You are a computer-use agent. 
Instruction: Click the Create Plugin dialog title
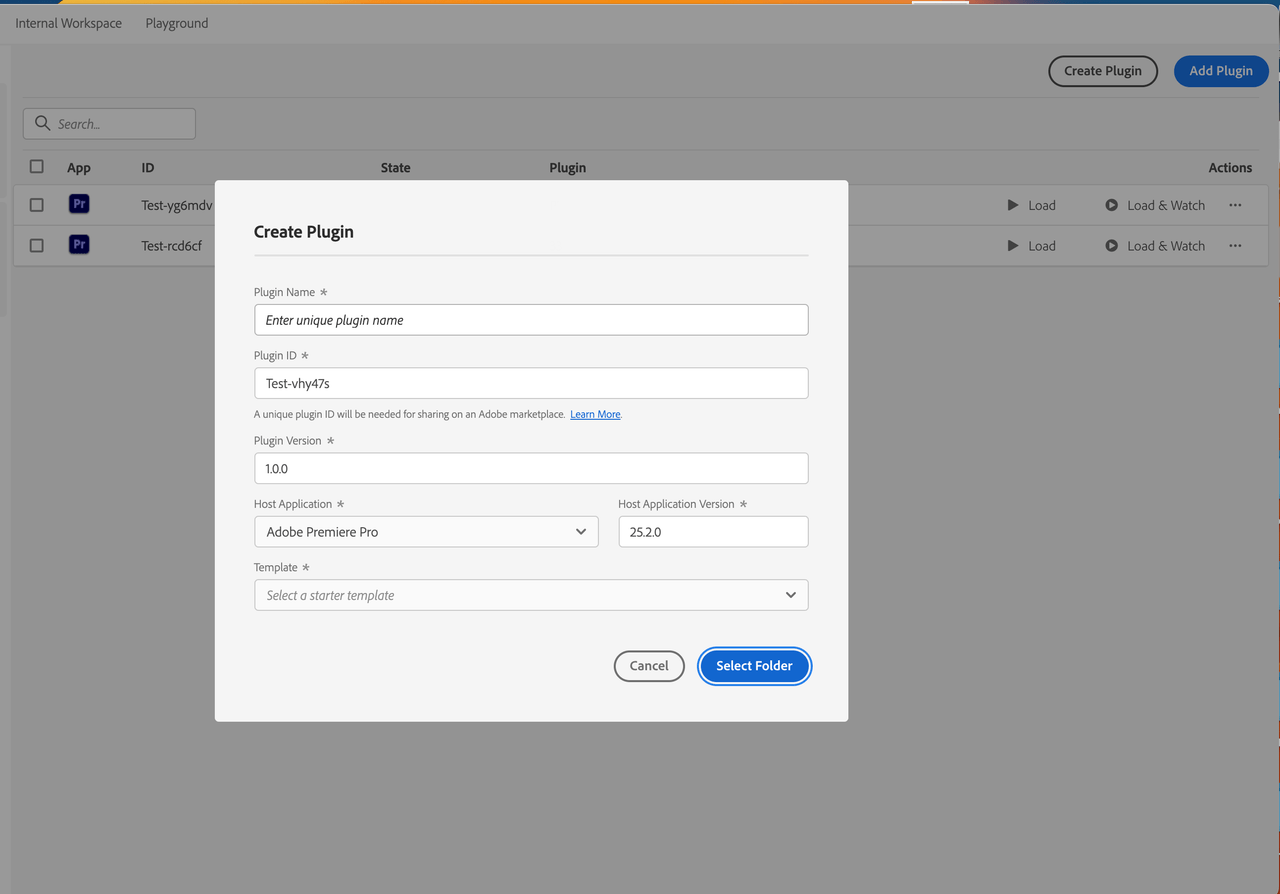pos(304,232)
